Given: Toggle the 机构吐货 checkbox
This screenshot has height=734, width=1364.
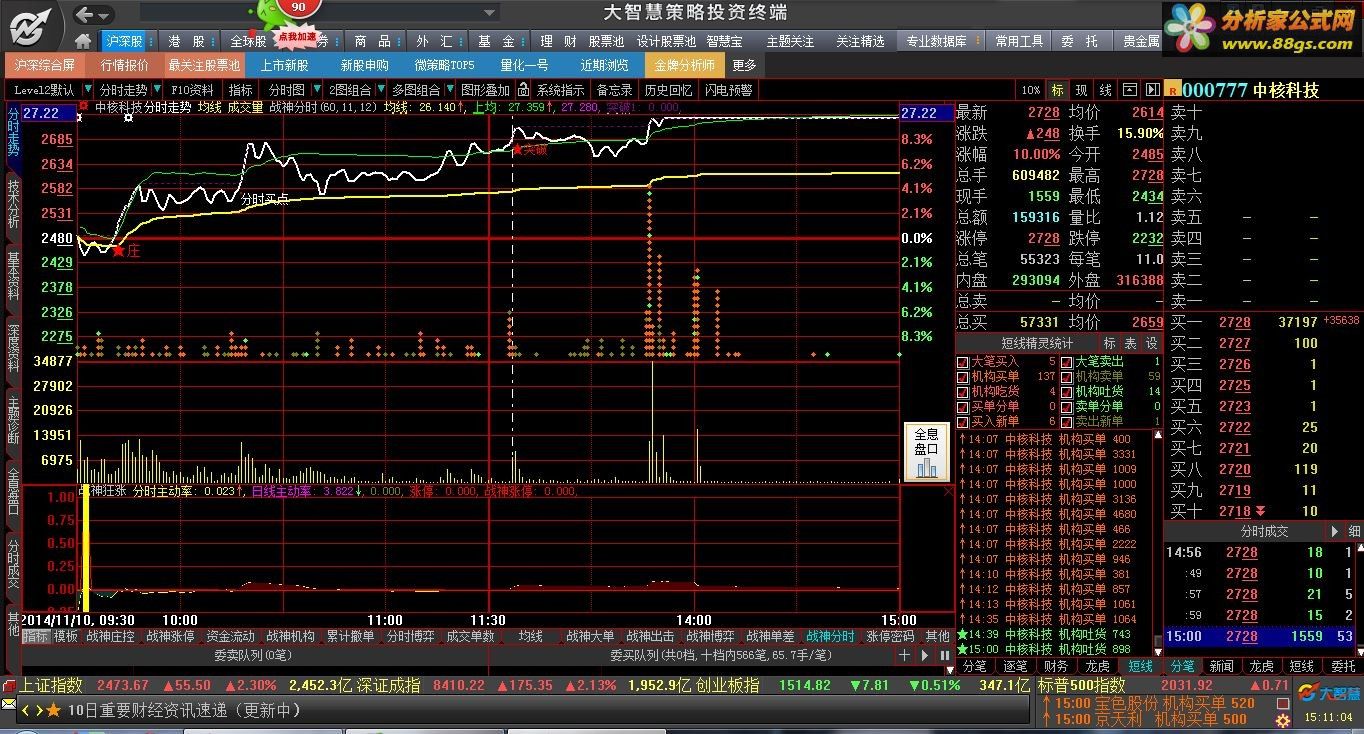Looking at the screenshot, I should click(x=1067, y=392).
